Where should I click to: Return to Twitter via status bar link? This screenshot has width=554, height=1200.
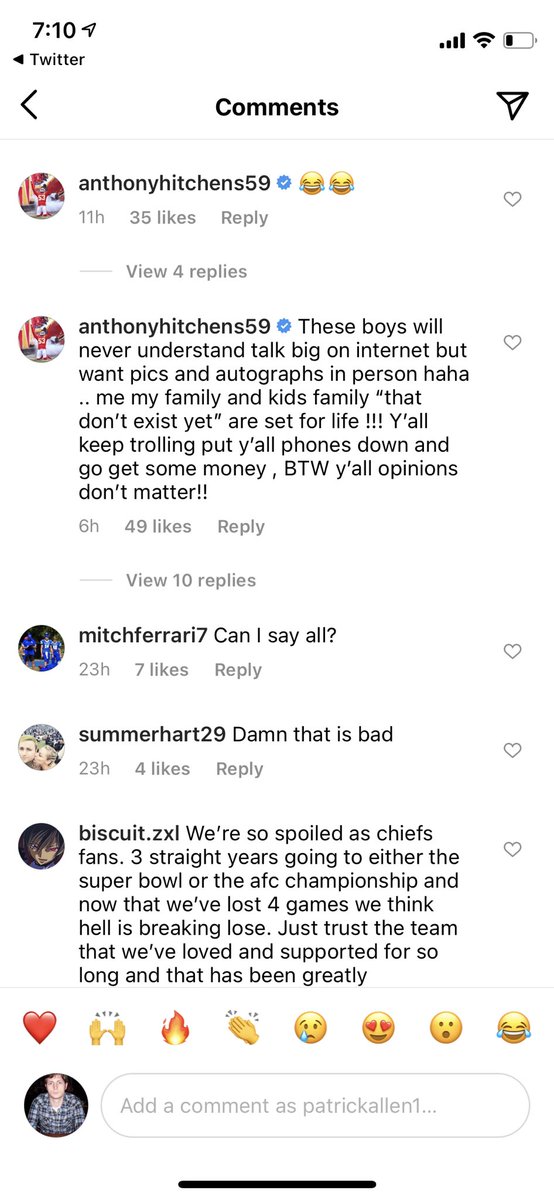[49, 59]
